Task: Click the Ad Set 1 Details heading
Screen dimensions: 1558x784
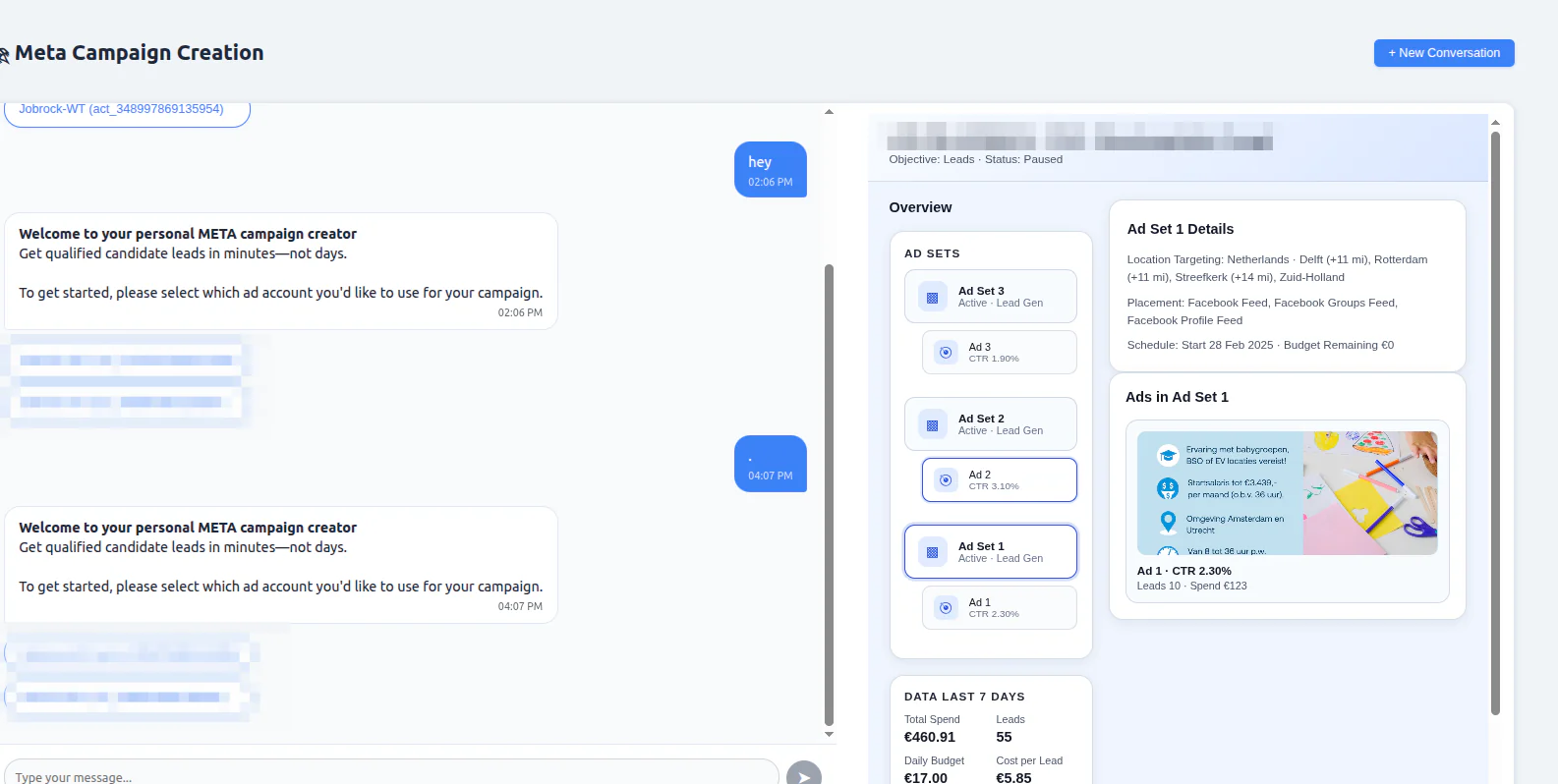Action: click(x=1180, y=229)
